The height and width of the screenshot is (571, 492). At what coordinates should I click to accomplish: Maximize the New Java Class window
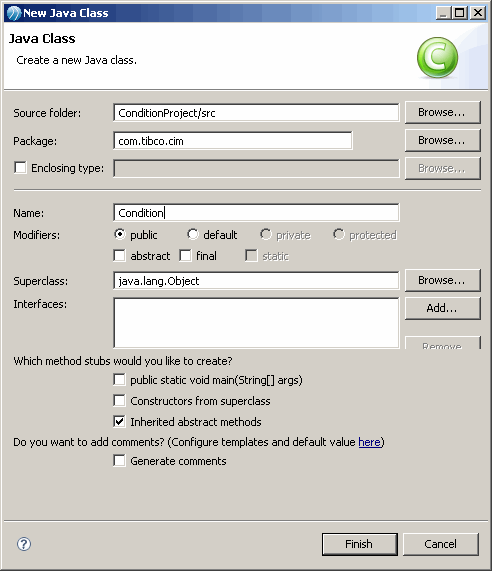click(x=460, y=13)
